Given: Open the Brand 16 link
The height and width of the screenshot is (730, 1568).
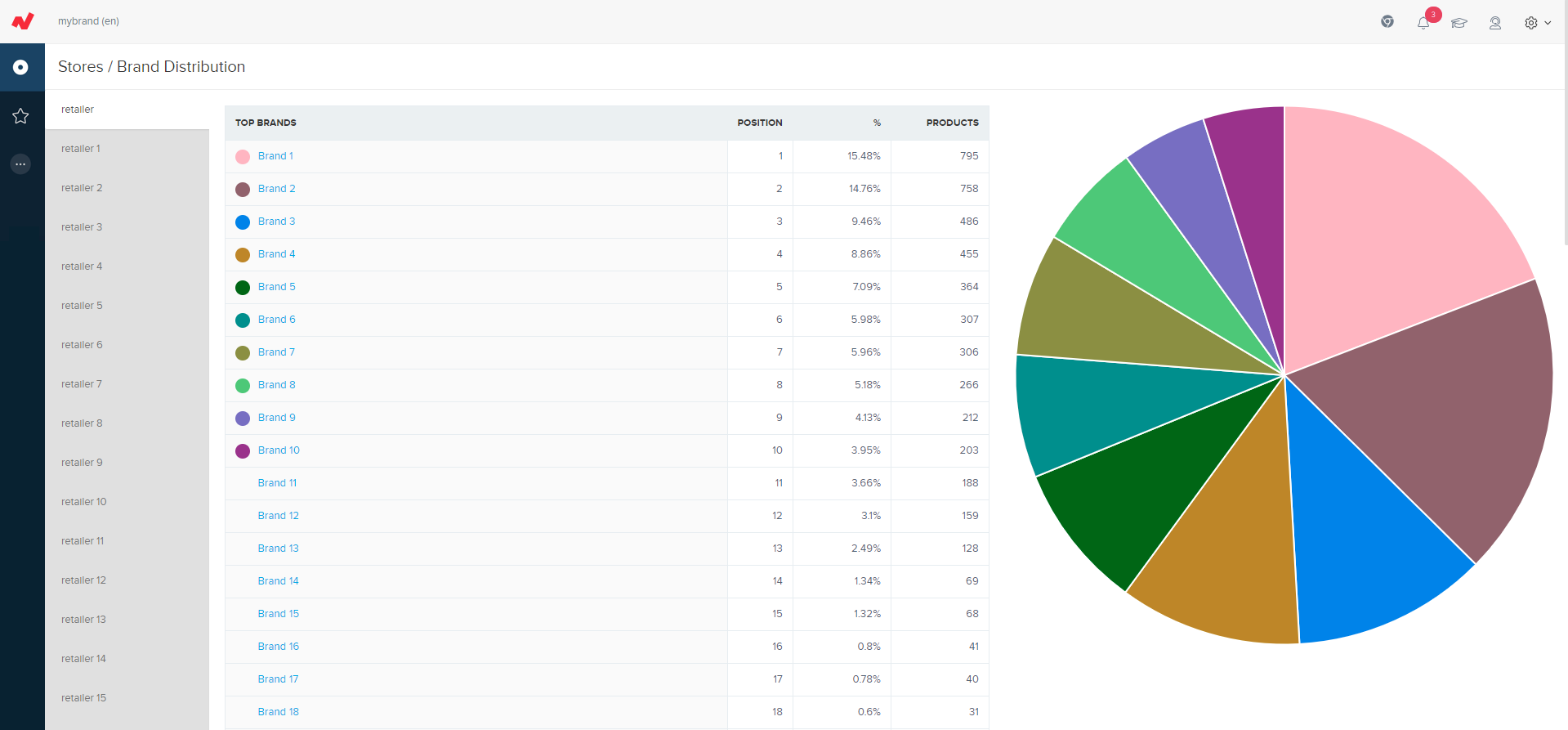Looking at the screenshot, I should point(278,647).
